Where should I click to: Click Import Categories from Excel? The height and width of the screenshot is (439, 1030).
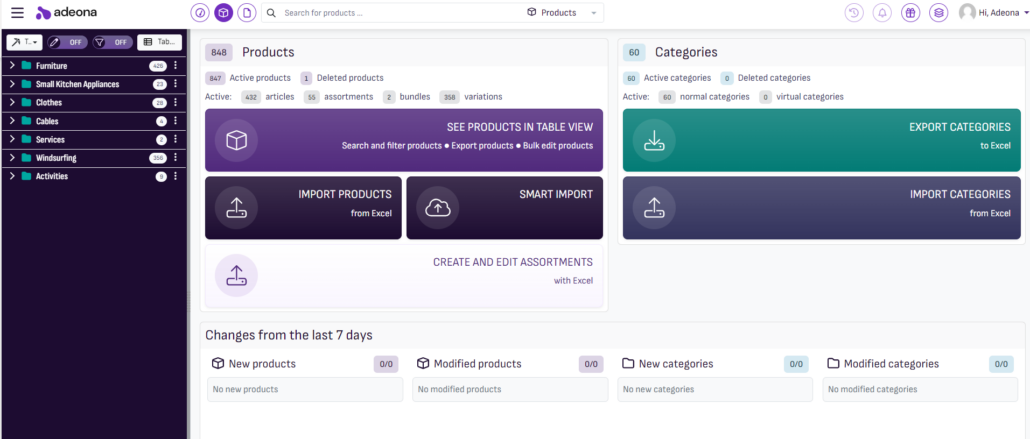pyautogui.click(x=822, y=208)
